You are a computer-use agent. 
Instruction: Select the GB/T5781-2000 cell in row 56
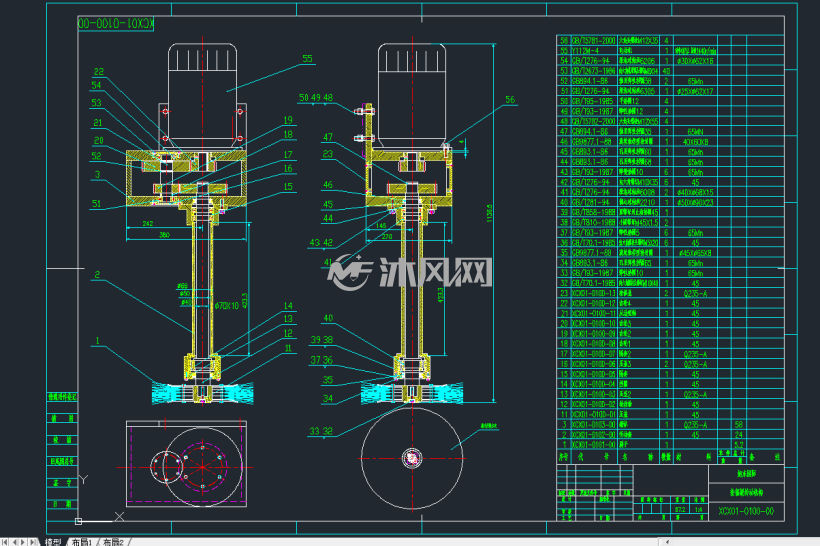click(x=594, y=40)
